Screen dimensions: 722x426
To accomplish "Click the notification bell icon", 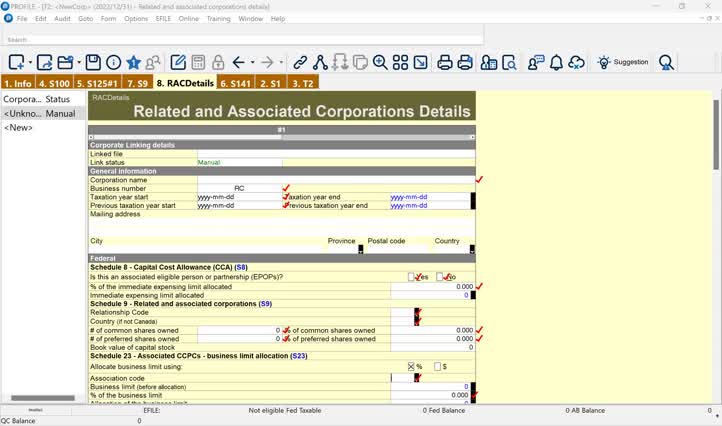I will [x=556, y=63].
